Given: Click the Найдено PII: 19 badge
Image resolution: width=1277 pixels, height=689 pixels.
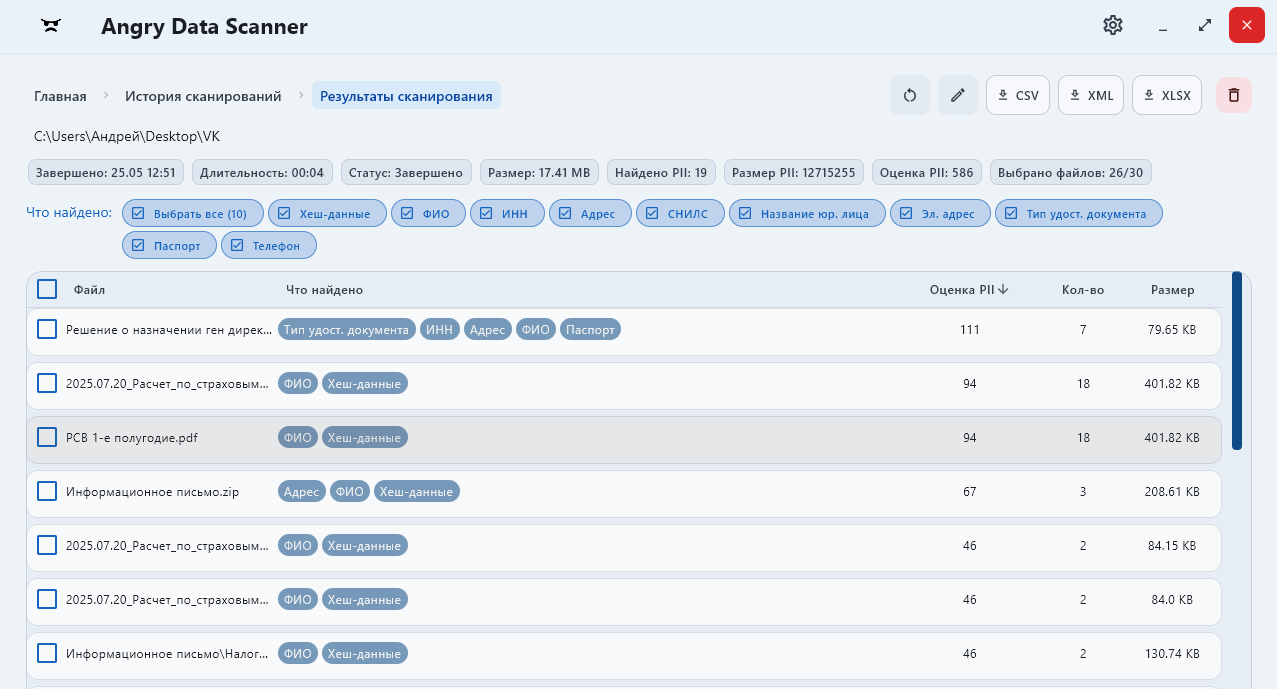Looking at the screenshot, I should (661, 172).
